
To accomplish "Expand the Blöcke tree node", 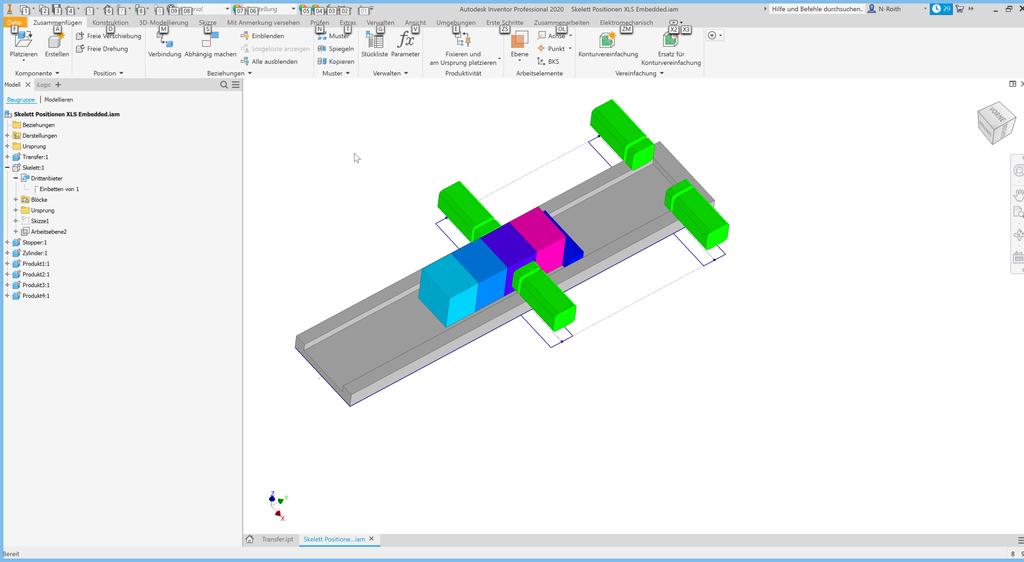I will (x=16, y=200).
